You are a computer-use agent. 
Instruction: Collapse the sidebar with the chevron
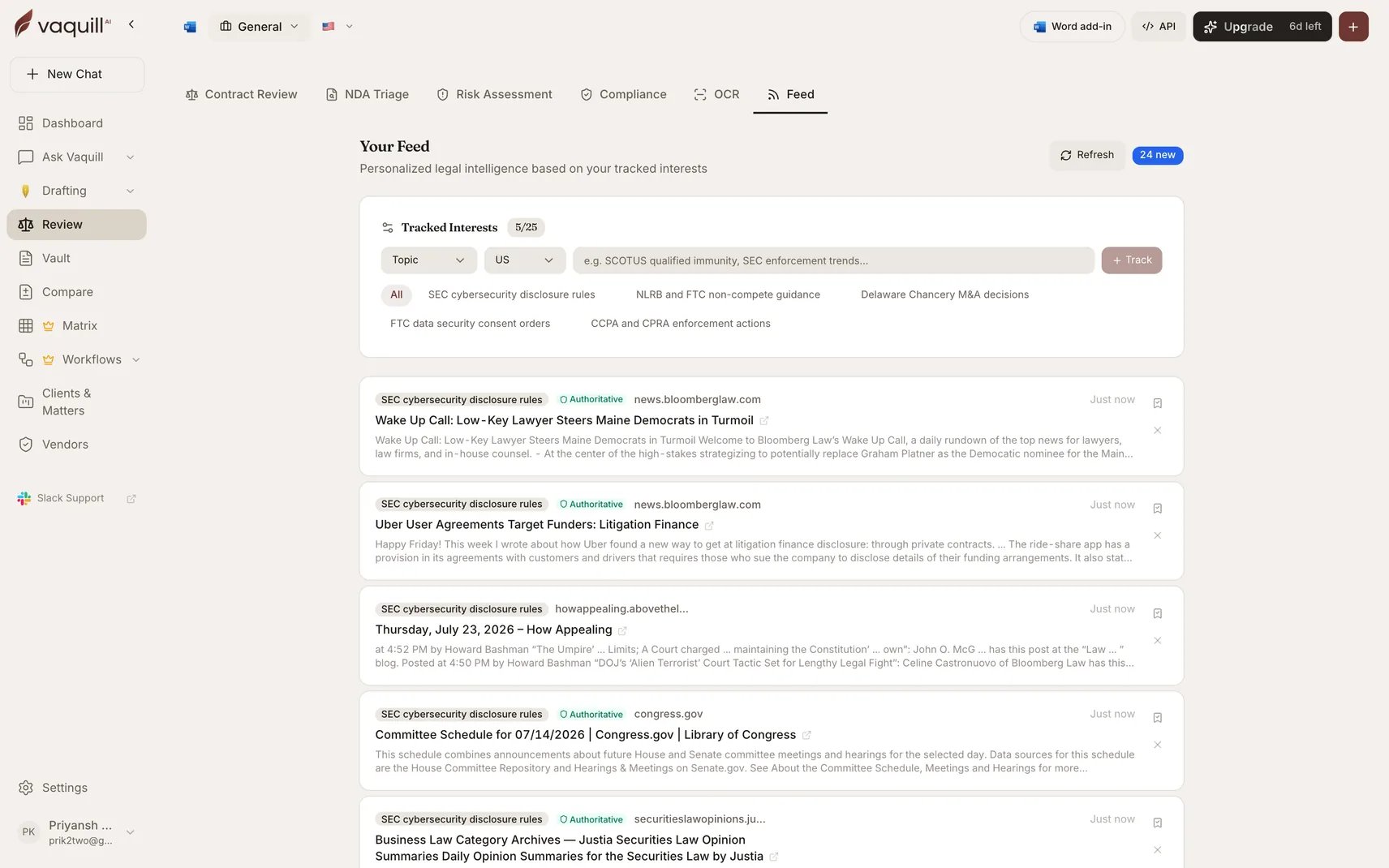131,24
